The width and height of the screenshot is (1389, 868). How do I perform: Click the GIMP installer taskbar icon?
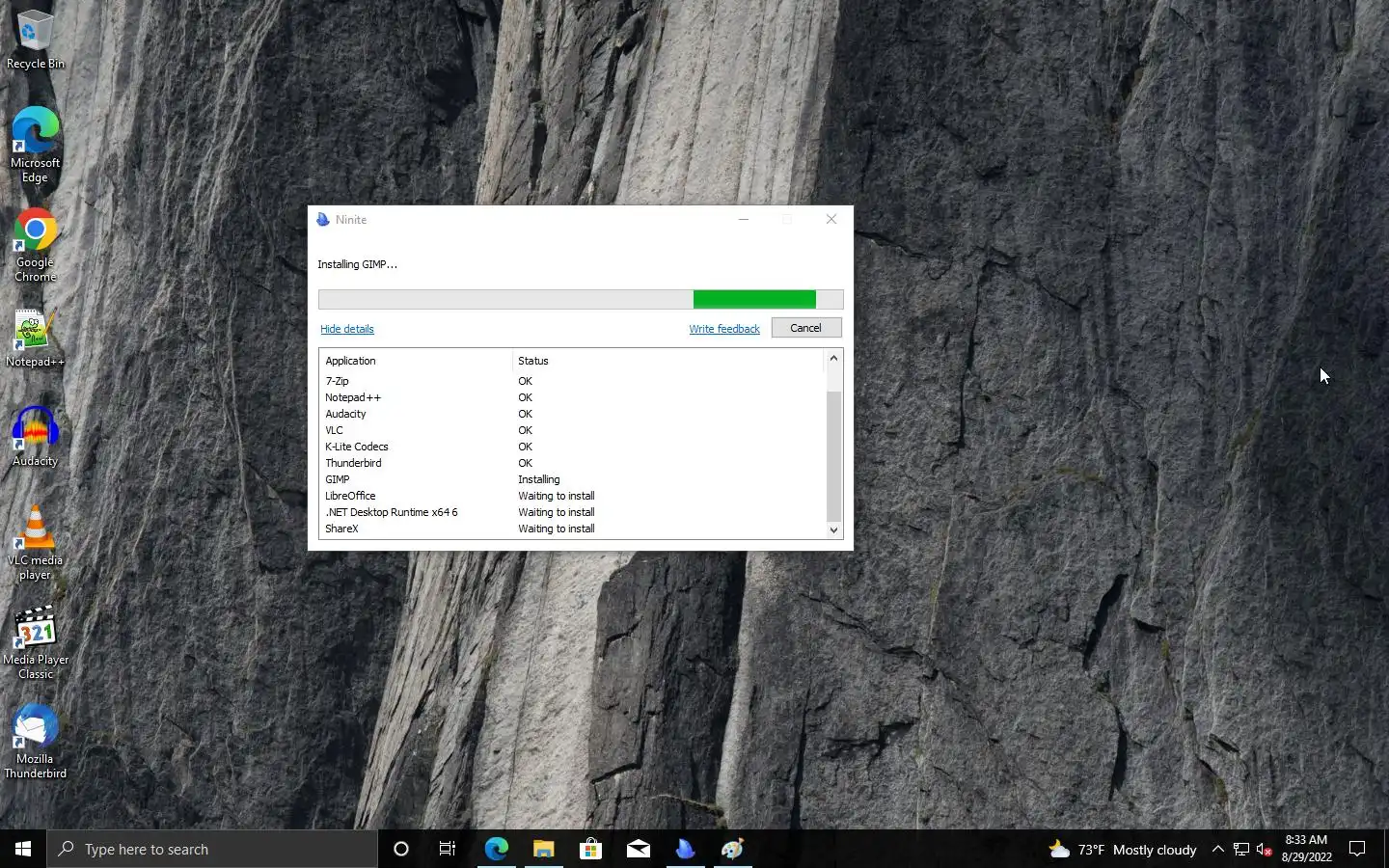coord(732,849)
